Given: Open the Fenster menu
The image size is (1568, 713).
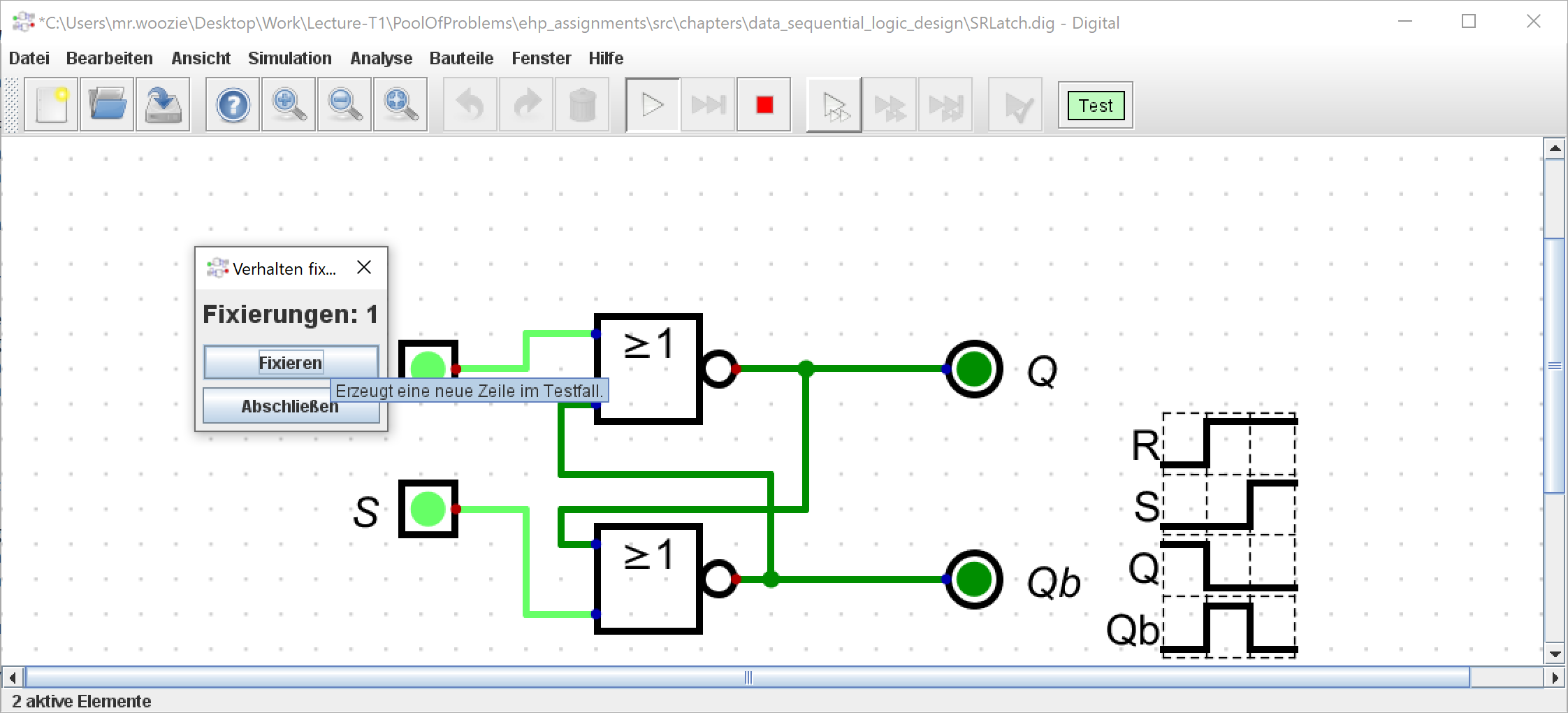Looking at the screenshot, I should 542,58.
